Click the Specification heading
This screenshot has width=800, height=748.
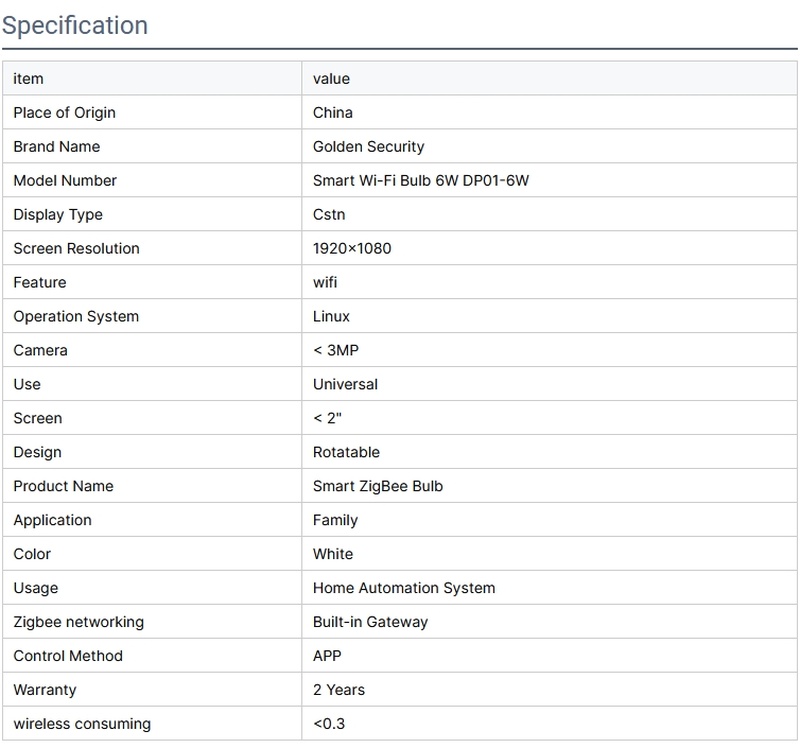click(75, 25)
